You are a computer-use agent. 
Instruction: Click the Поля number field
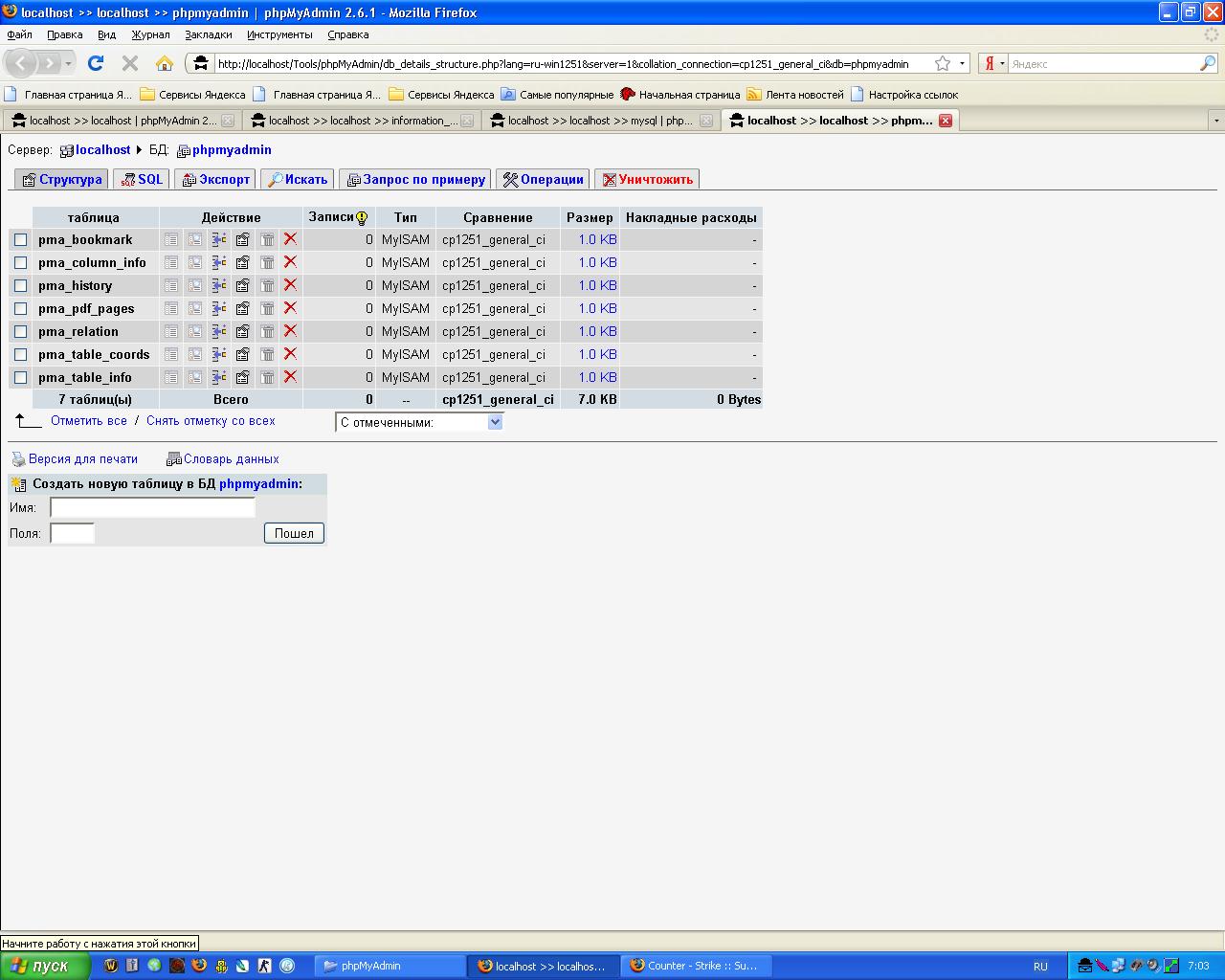click(x=73, y=533)
